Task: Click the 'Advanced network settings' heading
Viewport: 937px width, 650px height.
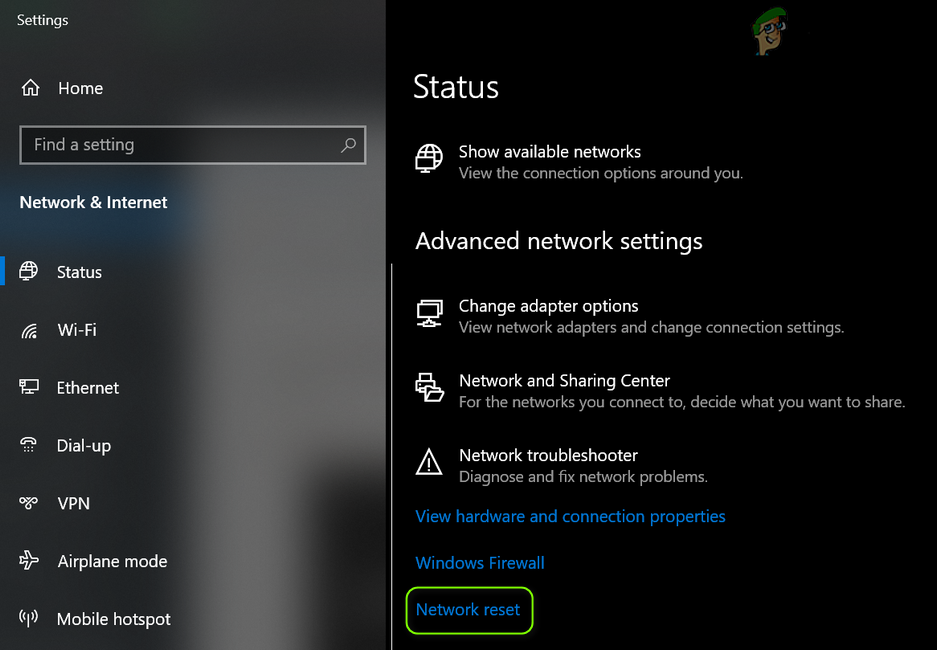Action: tap(559, 241)
